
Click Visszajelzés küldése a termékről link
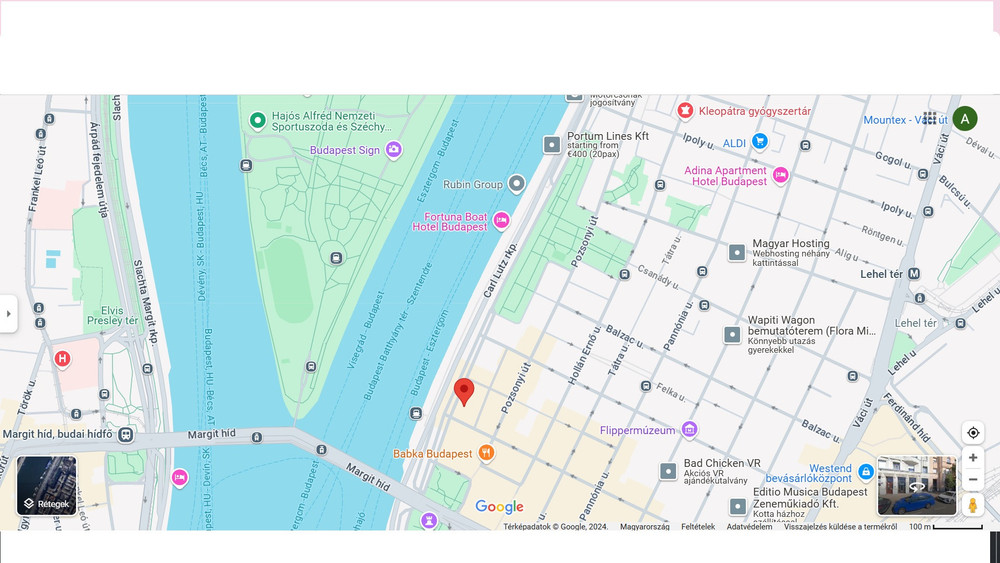[840, 527]
